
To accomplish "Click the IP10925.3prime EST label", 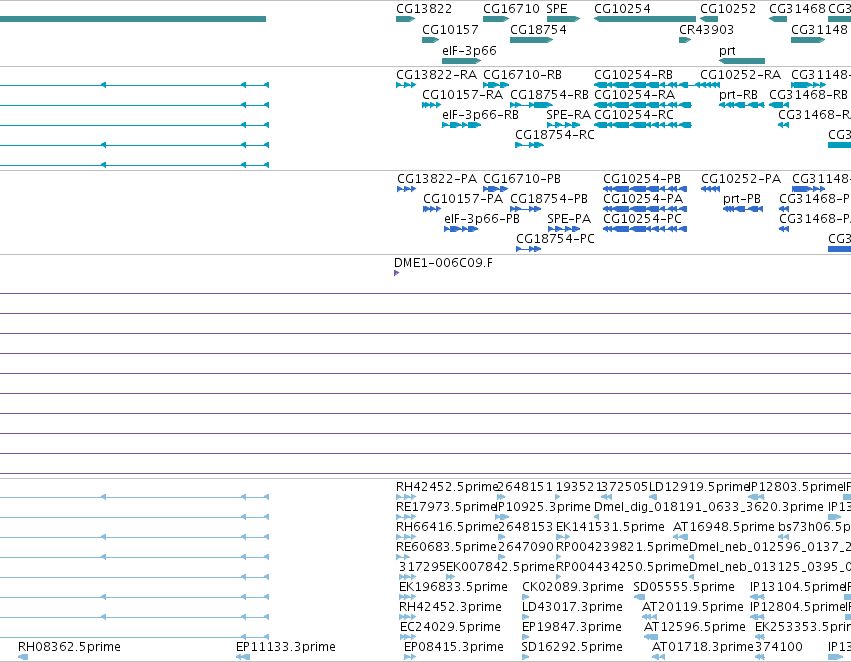I will [x=544, y=507].
